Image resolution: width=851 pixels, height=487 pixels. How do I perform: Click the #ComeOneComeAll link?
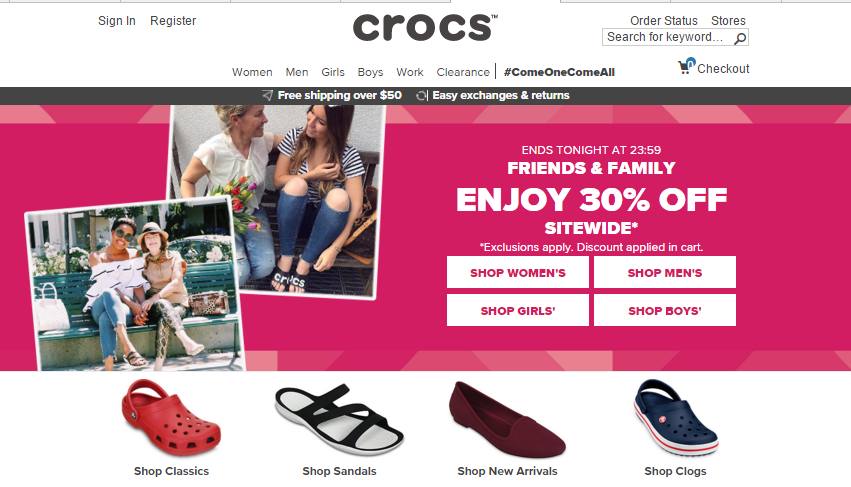[x=559, y=72]
